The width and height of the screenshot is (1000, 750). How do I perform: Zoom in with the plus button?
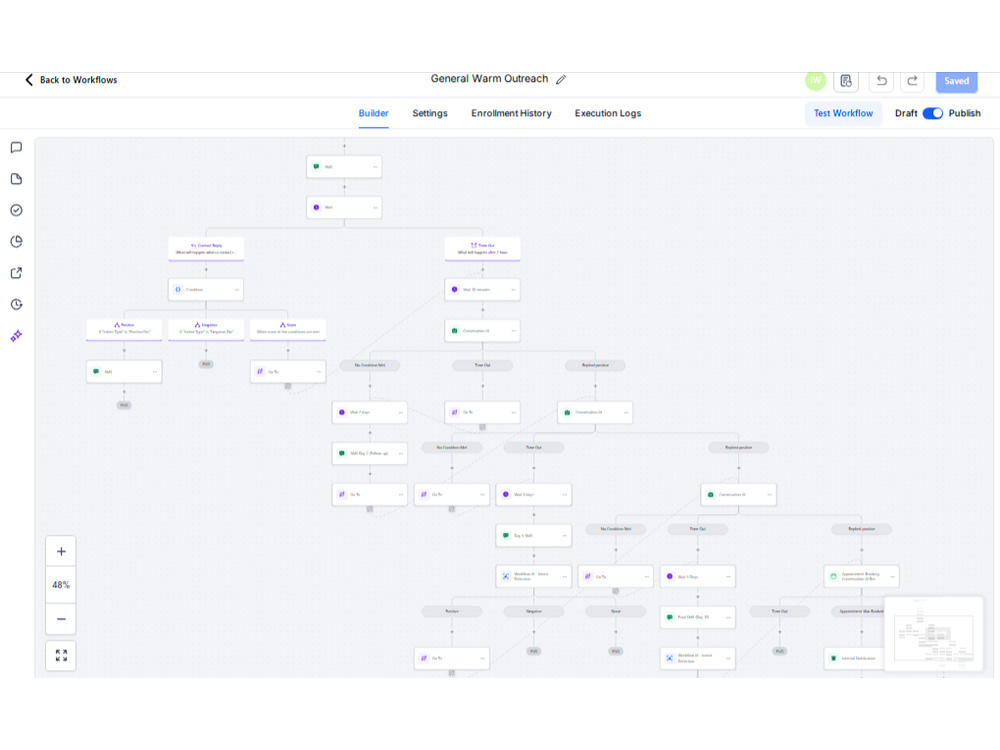point(61,552)
